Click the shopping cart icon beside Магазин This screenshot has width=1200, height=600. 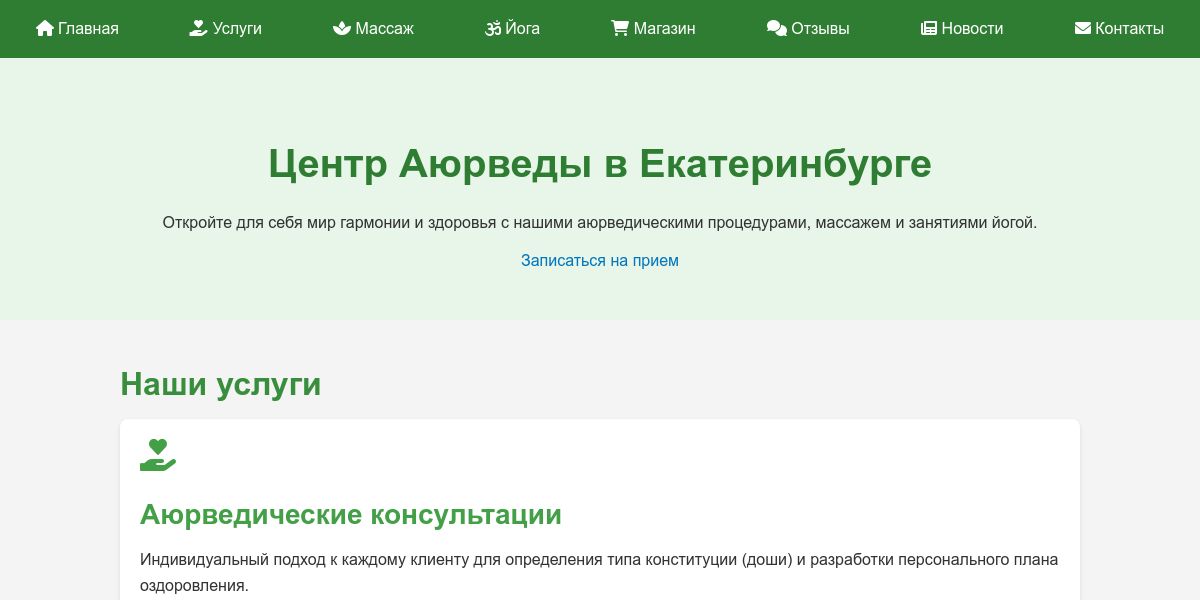(621, 29)
